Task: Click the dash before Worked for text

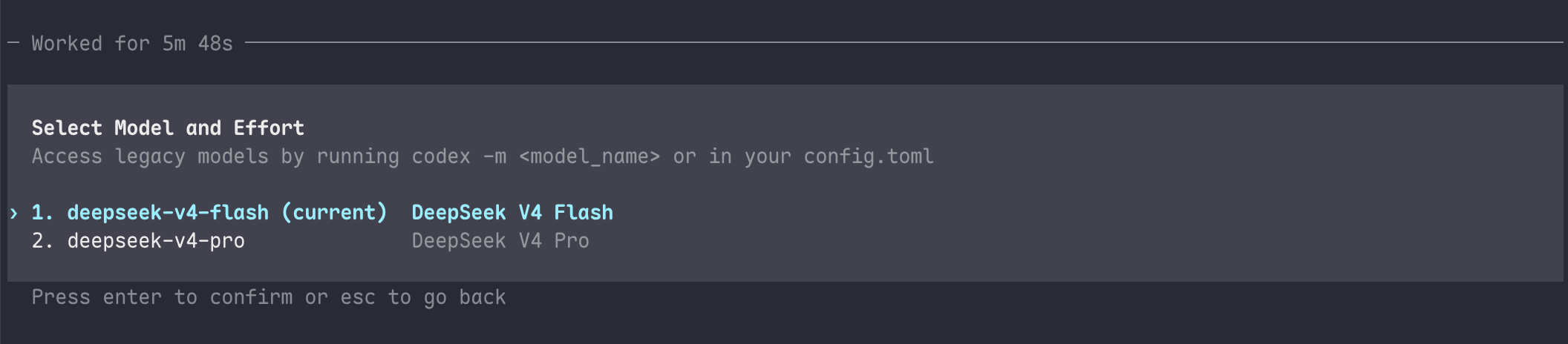Action: tap(13, 43)
